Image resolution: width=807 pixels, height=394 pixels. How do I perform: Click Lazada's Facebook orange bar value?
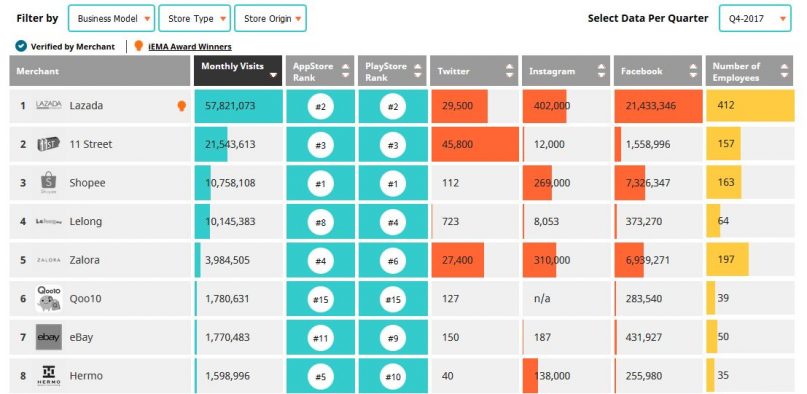click(x=658, y=106)
